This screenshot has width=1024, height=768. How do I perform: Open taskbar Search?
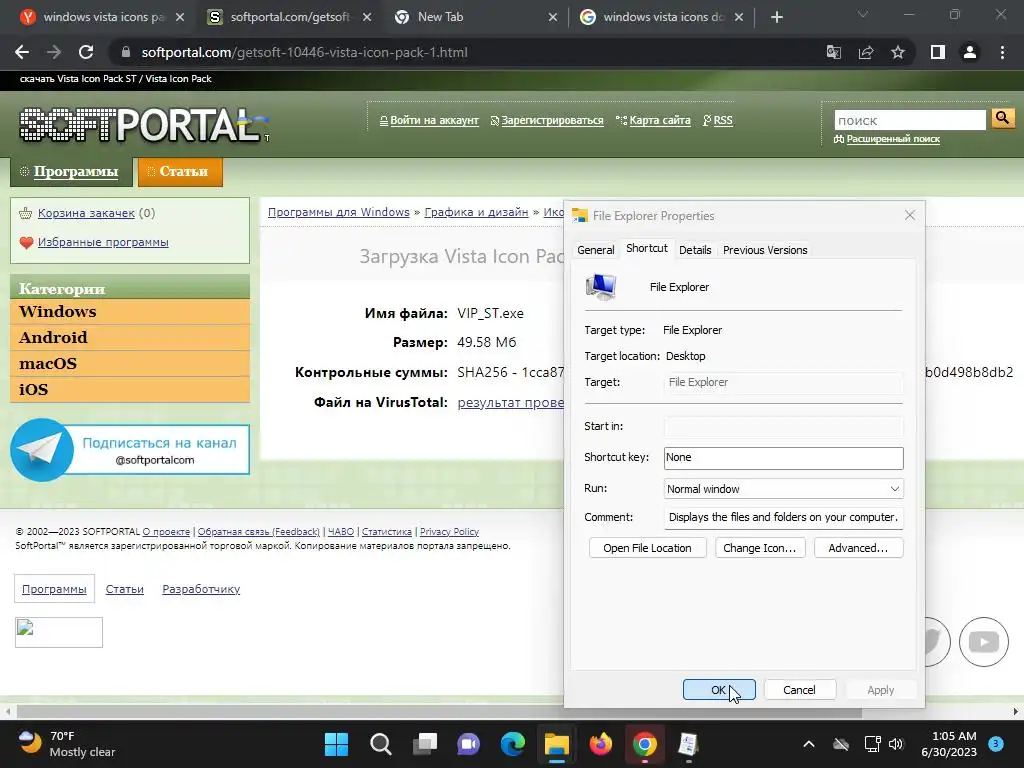click(380, 744)
